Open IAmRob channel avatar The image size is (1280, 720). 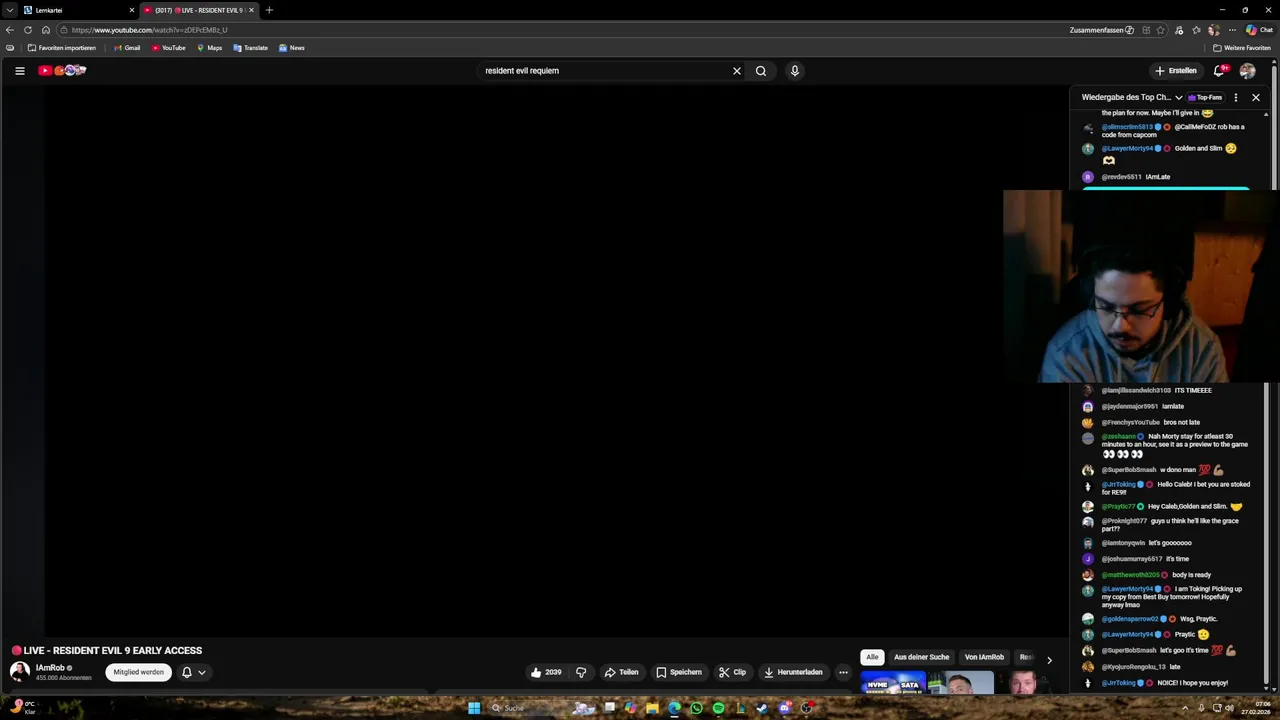pos(19,671)
